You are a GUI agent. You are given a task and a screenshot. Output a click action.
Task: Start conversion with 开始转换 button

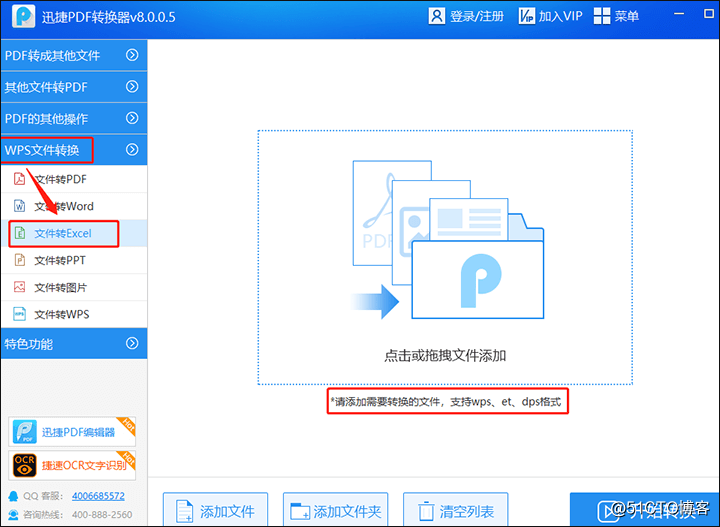click(x=645, y=510)
